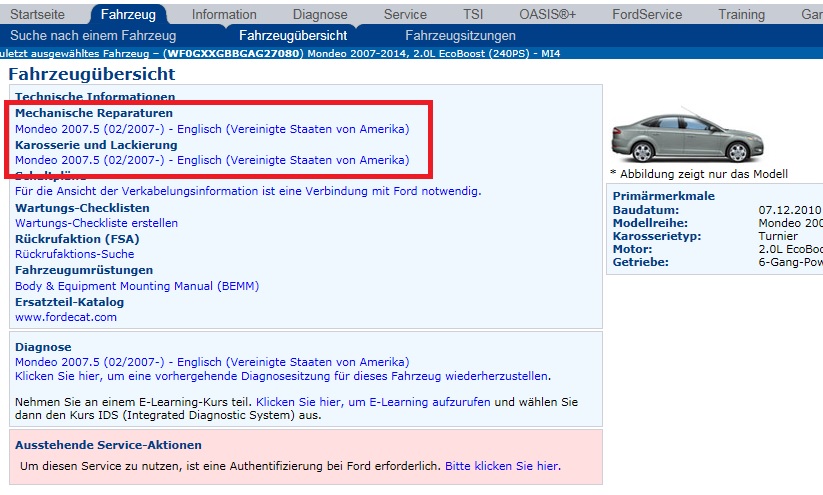823x495 pixels.
Task: Click Wartungs-Checkliste erstellen link
Action: 97,223
